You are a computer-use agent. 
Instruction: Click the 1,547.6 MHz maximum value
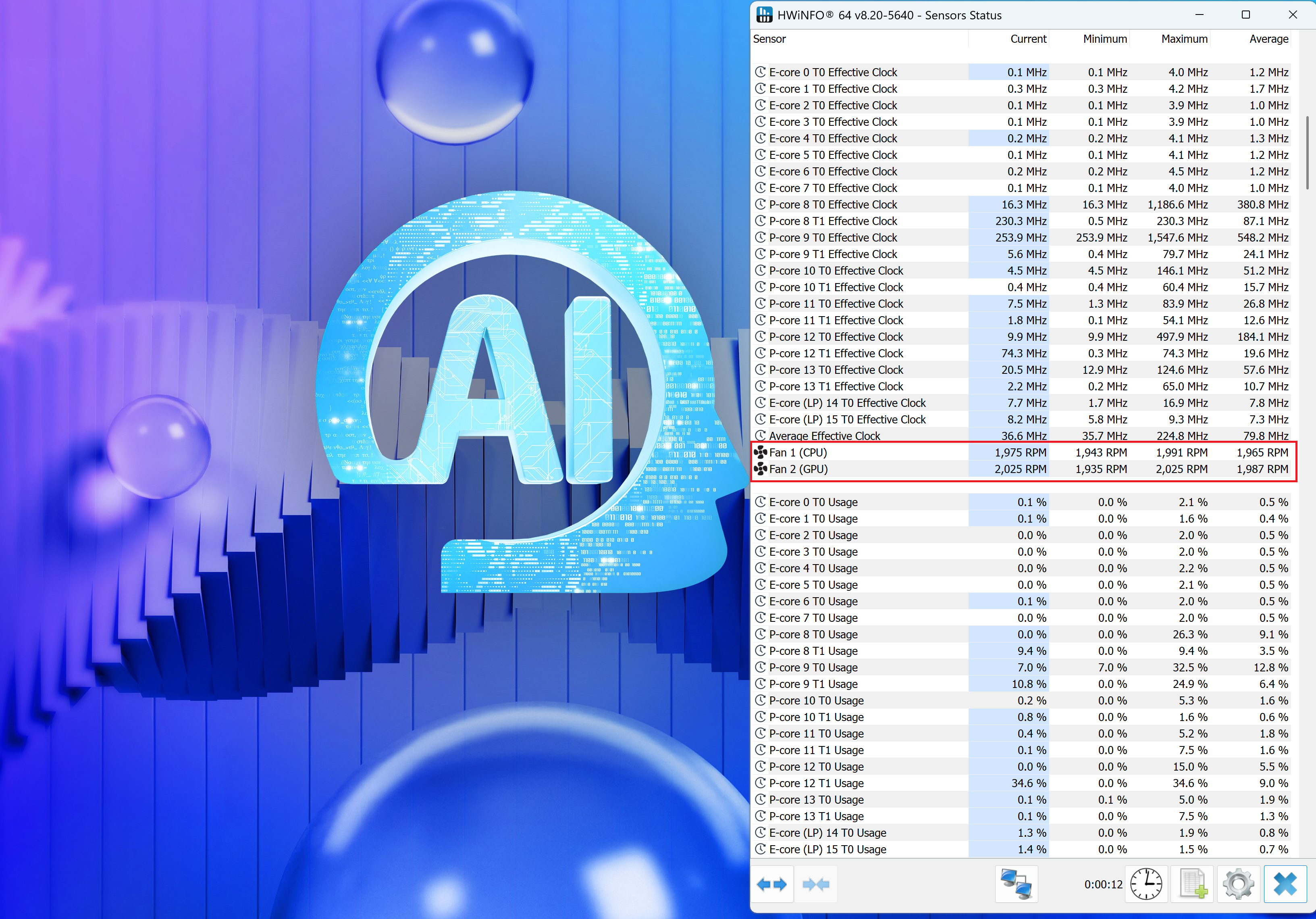tap(1177, 238)
